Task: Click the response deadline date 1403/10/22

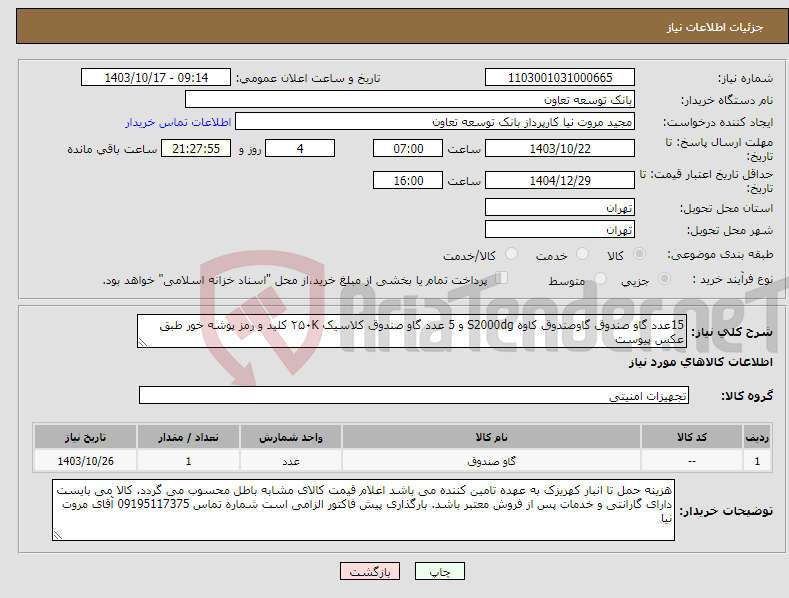Action: coord(560,148)
